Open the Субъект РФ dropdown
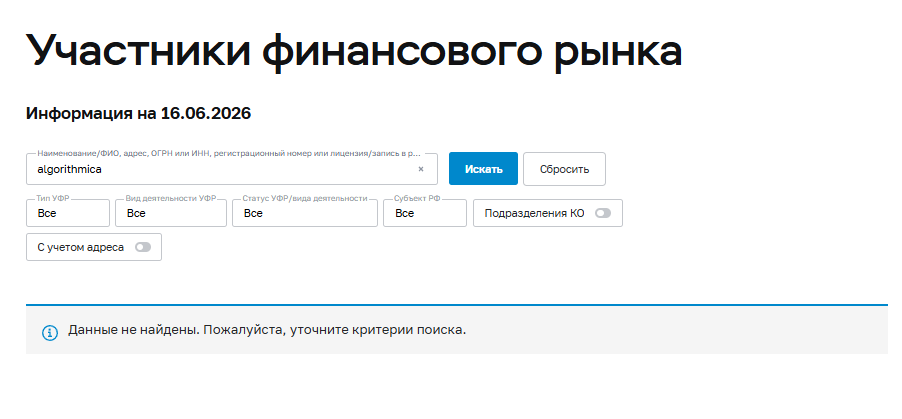 coord(425,213)
